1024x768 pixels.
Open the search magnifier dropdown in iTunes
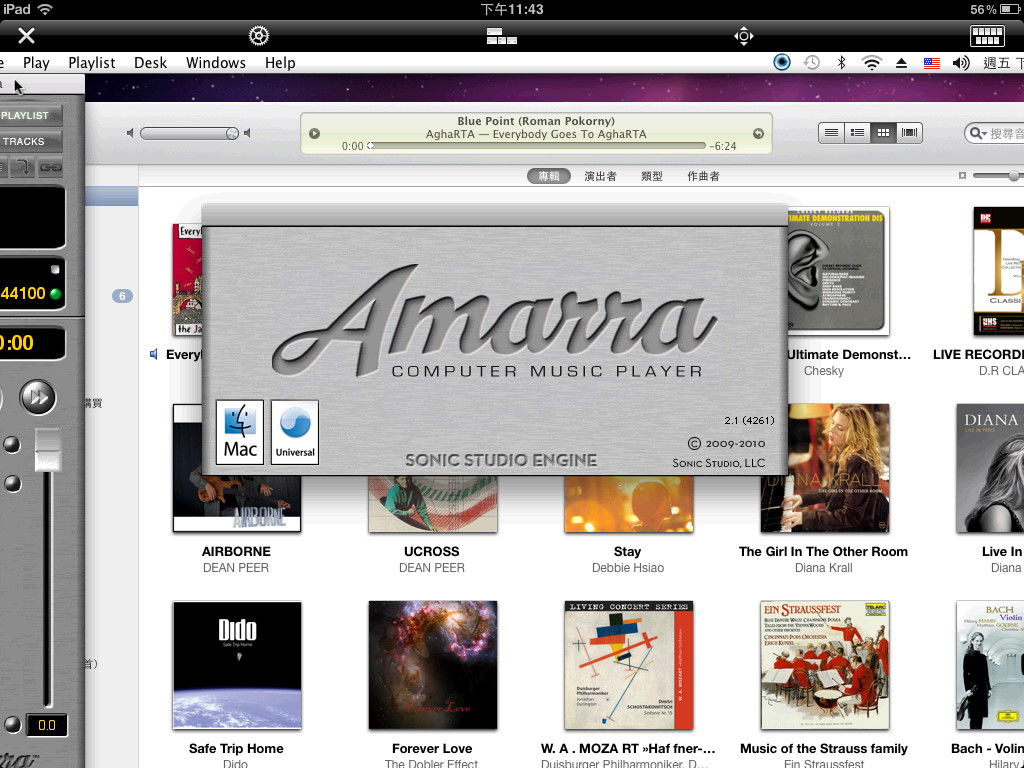[x=978, y=133]
